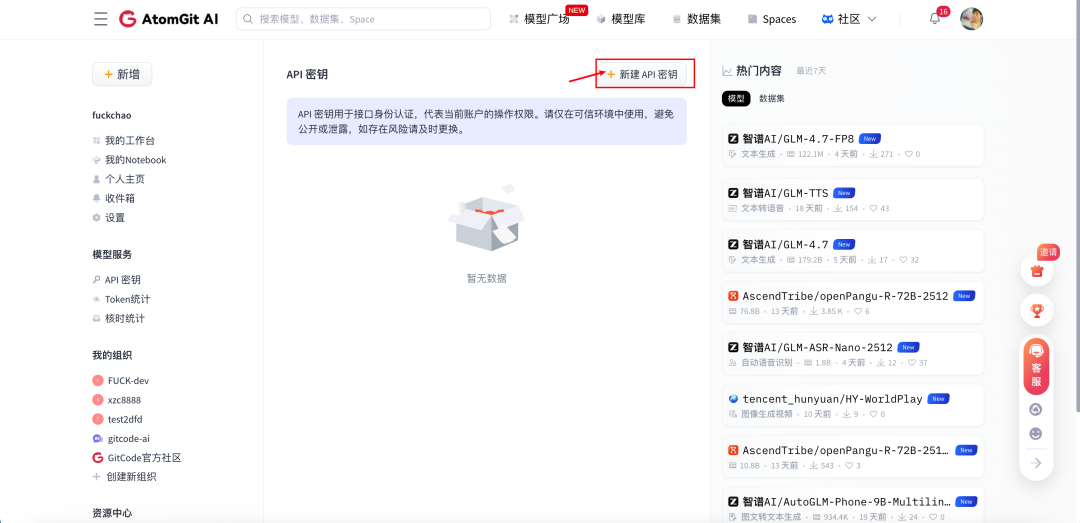Click tencent_hunyuan blue logo icon
Screen dimensions: 1080x523
point(733,398)
